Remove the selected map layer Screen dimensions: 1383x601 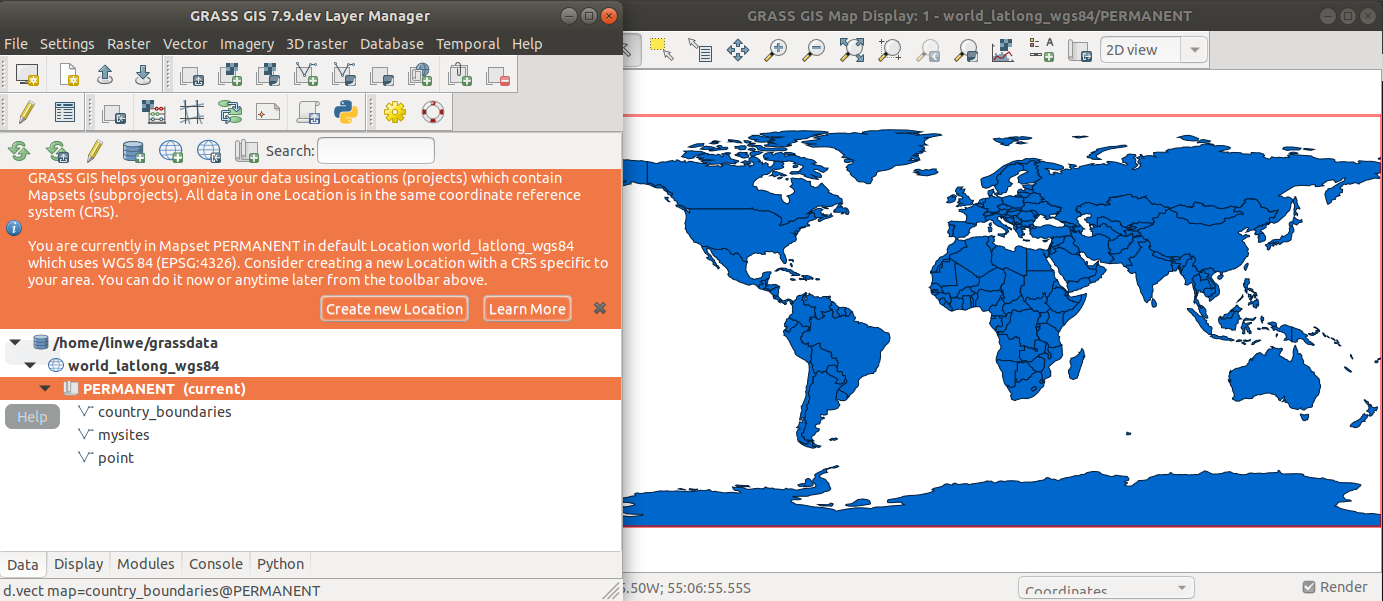coord(497,75)
